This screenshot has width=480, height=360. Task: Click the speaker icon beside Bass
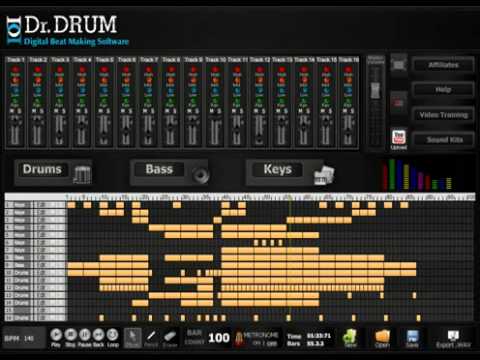[201, 174]
